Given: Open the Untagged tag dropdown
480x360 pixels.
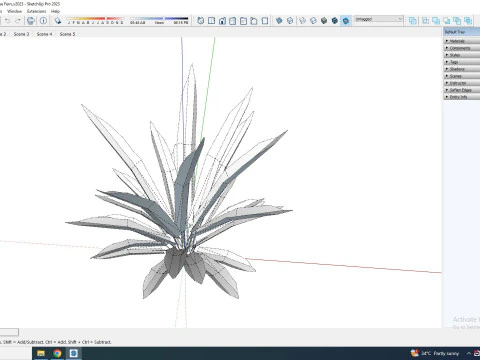Looking at the screenshot, I should coord(379,19).
